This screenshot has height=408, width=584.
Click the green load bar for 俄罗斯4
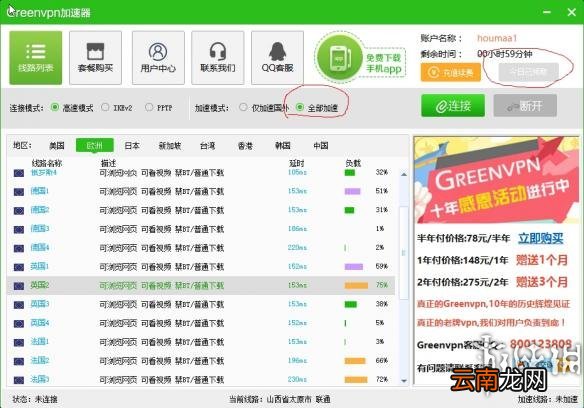point(349,173)
